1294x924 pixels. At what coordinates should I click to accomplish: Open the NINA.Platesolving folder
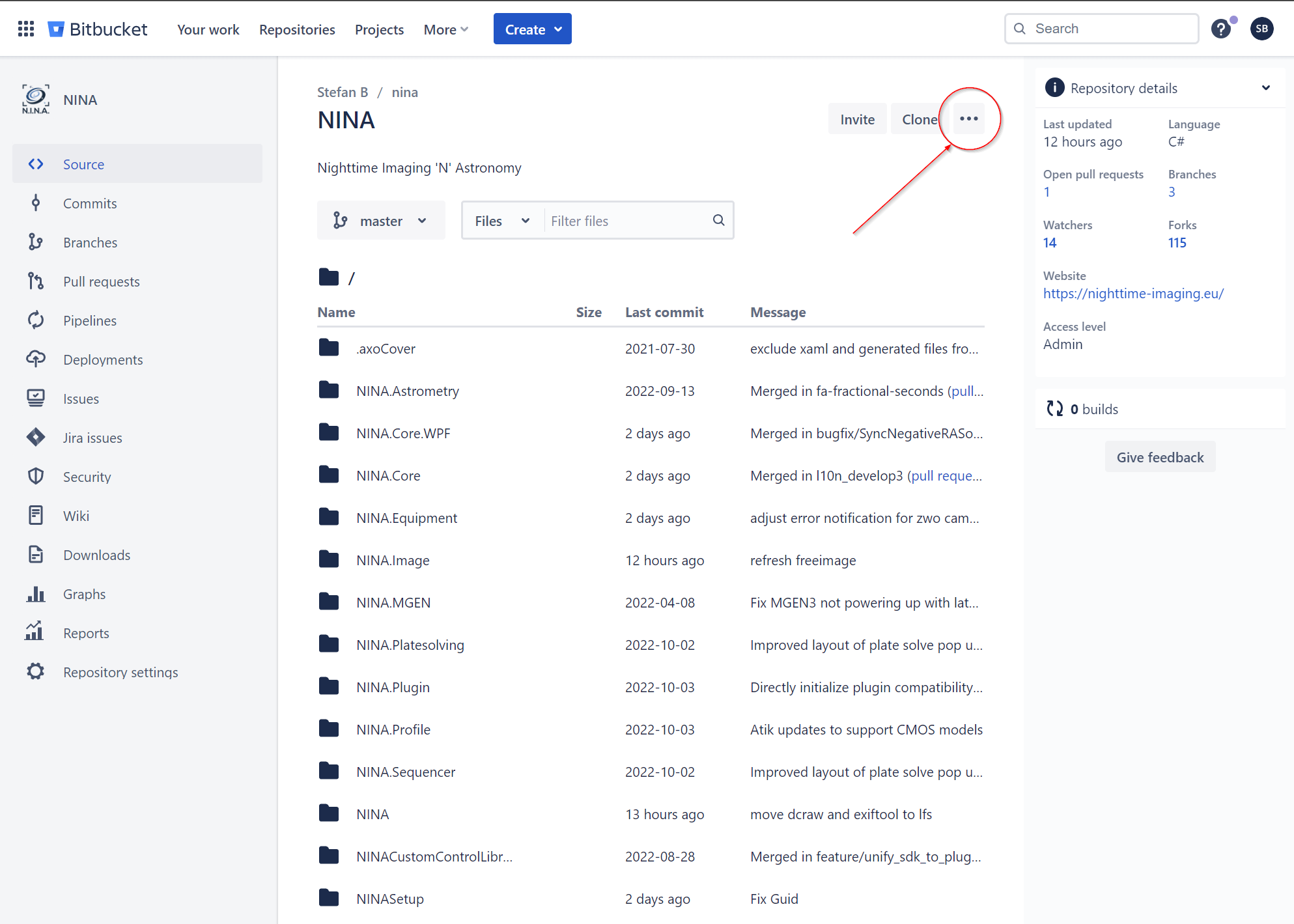(x=410, y=645)
